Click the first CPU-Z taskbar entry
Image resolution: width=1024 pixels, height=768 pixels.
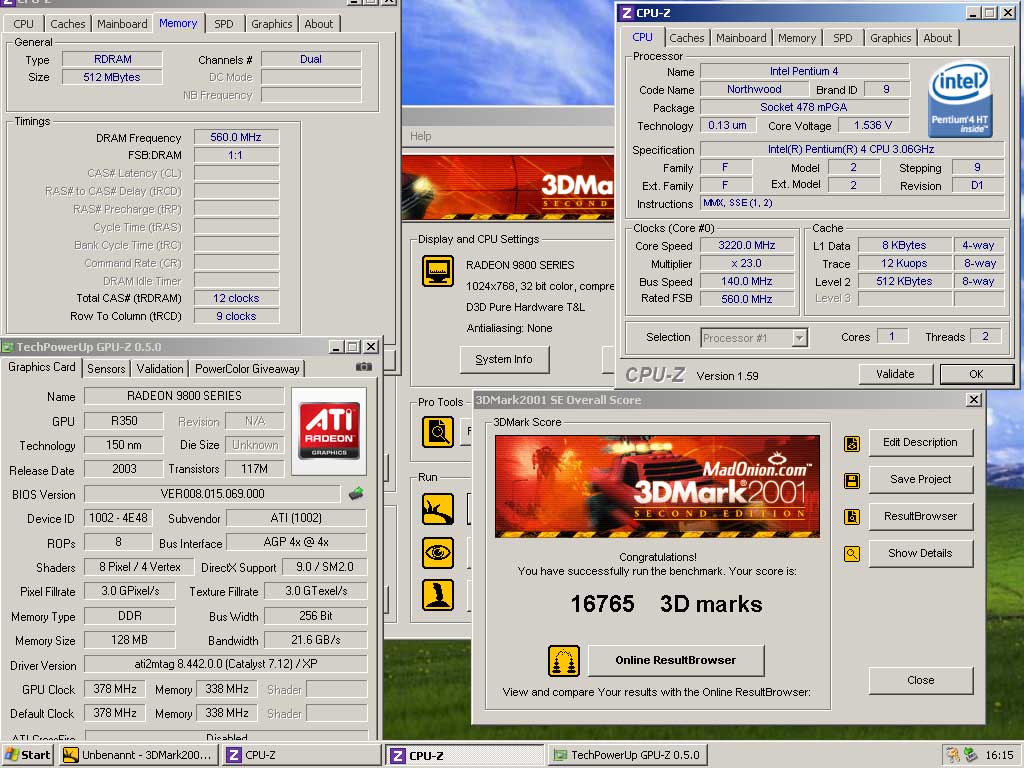pos(302,755)
